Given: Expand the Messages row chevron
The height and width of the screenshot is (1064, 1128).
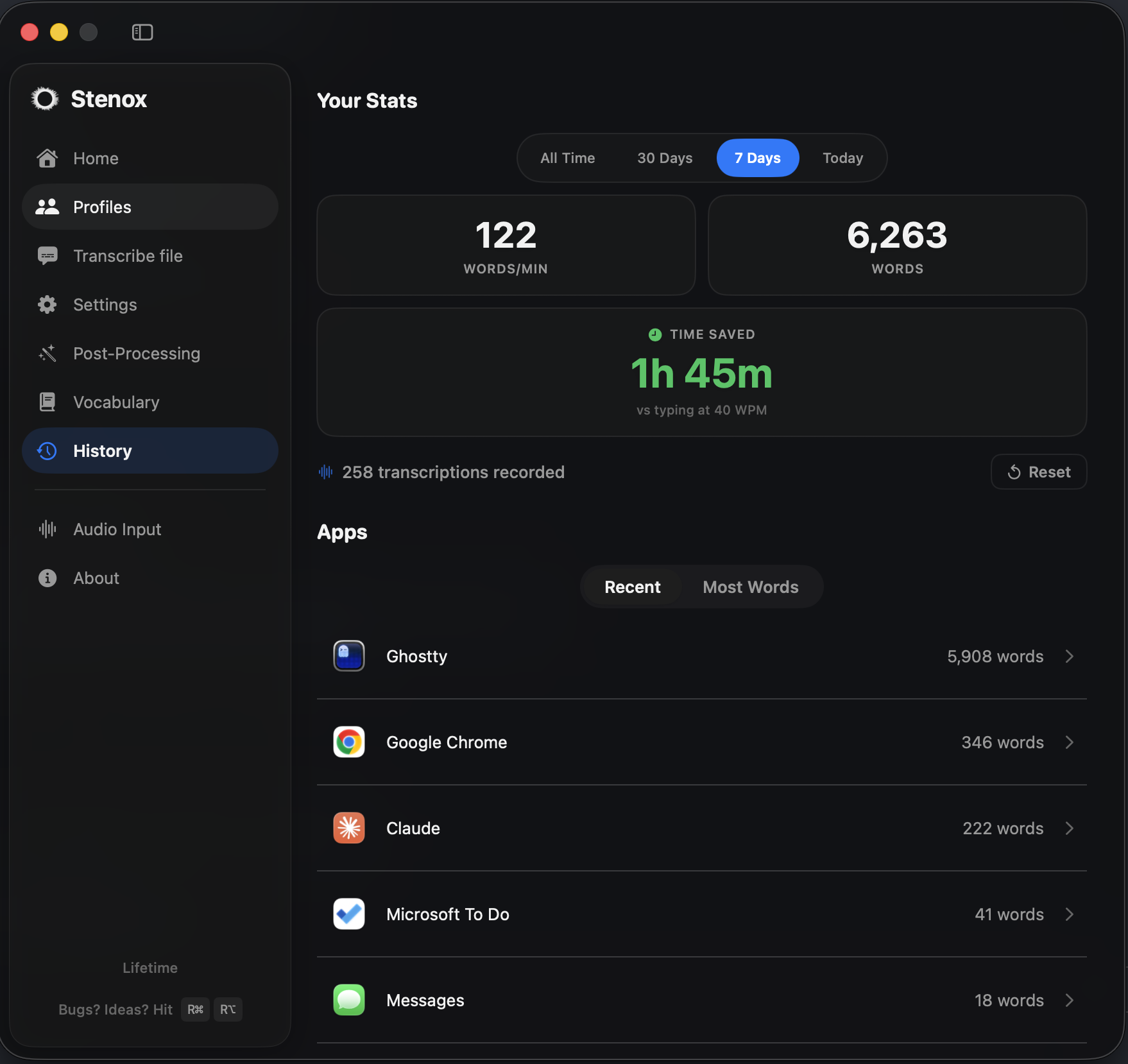Looking at the screenshot, I should click(1070, 1000).
